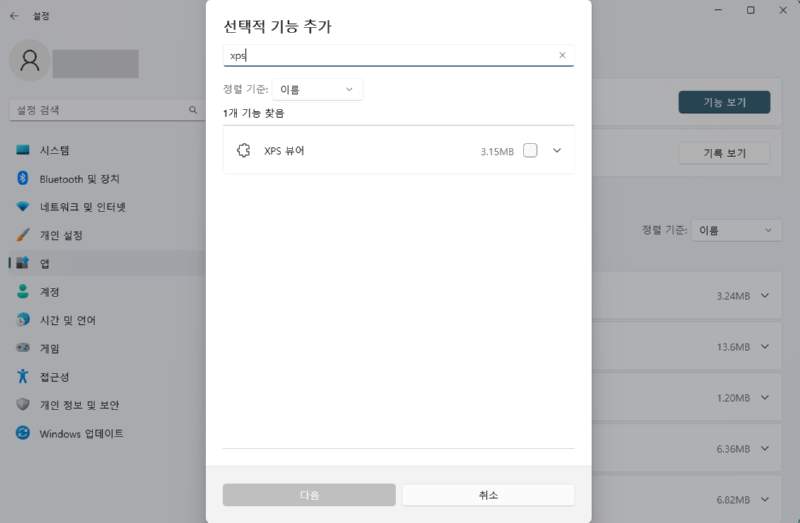Click the Bluetooth 및 장치 icon
The width and height of the screenshot is (800, 523).
[22, 179]
